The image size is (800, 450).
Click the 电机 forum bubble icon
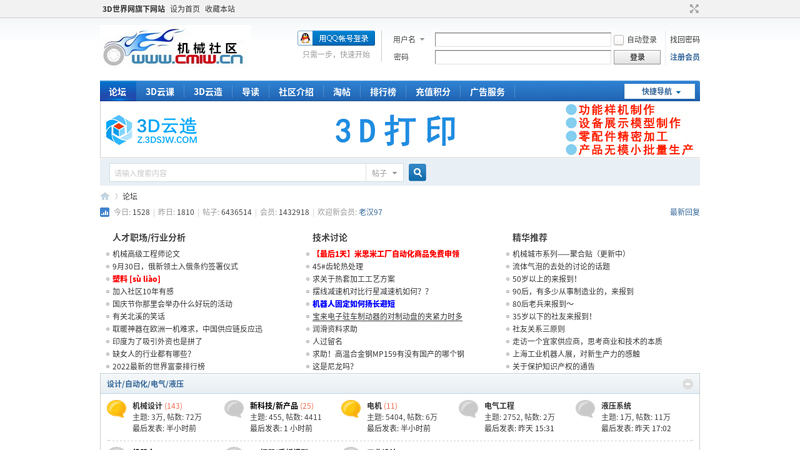(x=351, y=409)
